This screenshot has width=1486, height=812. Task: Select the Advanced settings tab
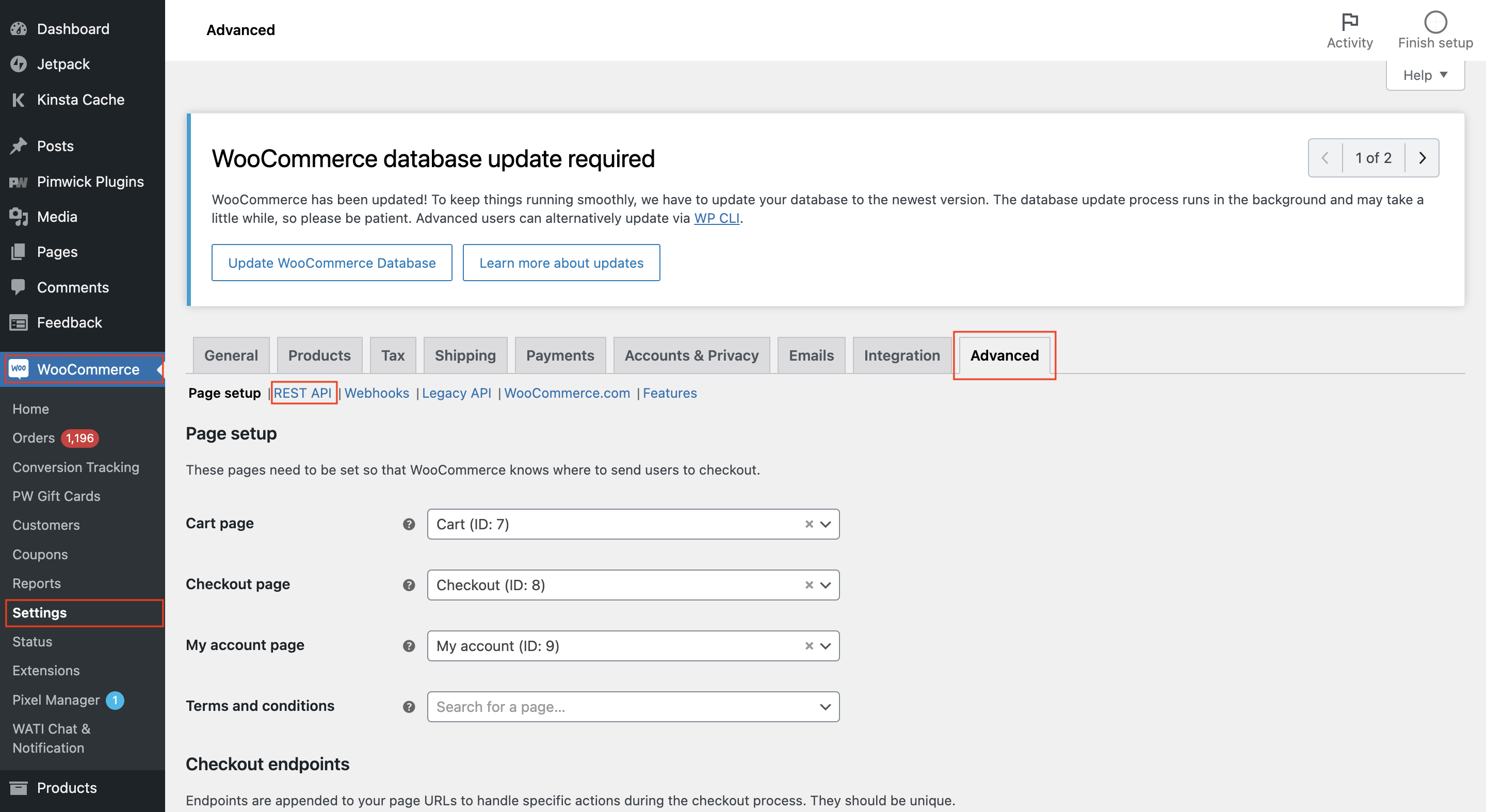pyautogui.click(x=1004, y=355)
